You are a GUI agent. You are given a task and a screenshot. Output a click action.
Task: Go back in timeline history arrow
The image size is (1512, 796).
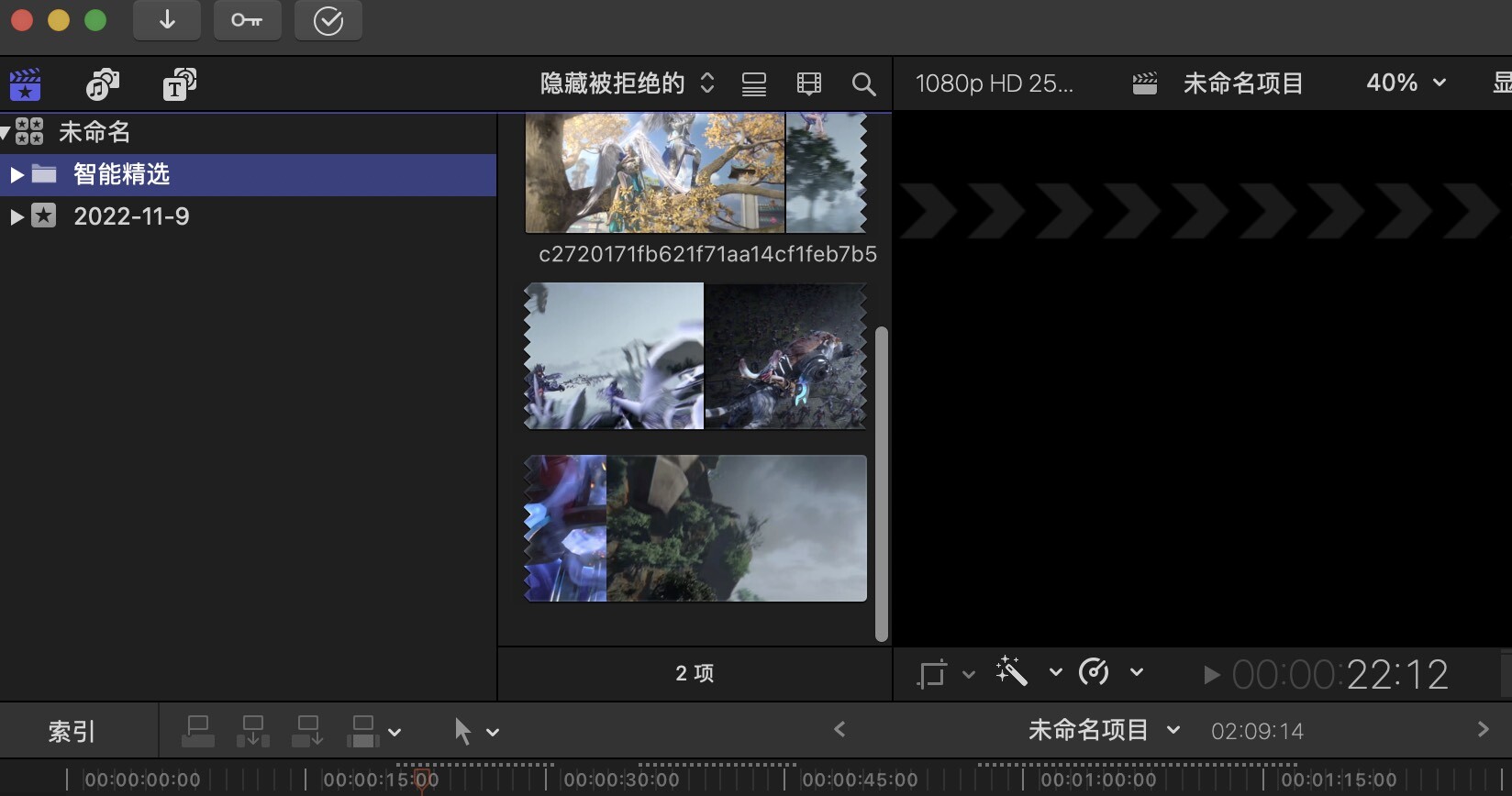click(x=839, y=730)
